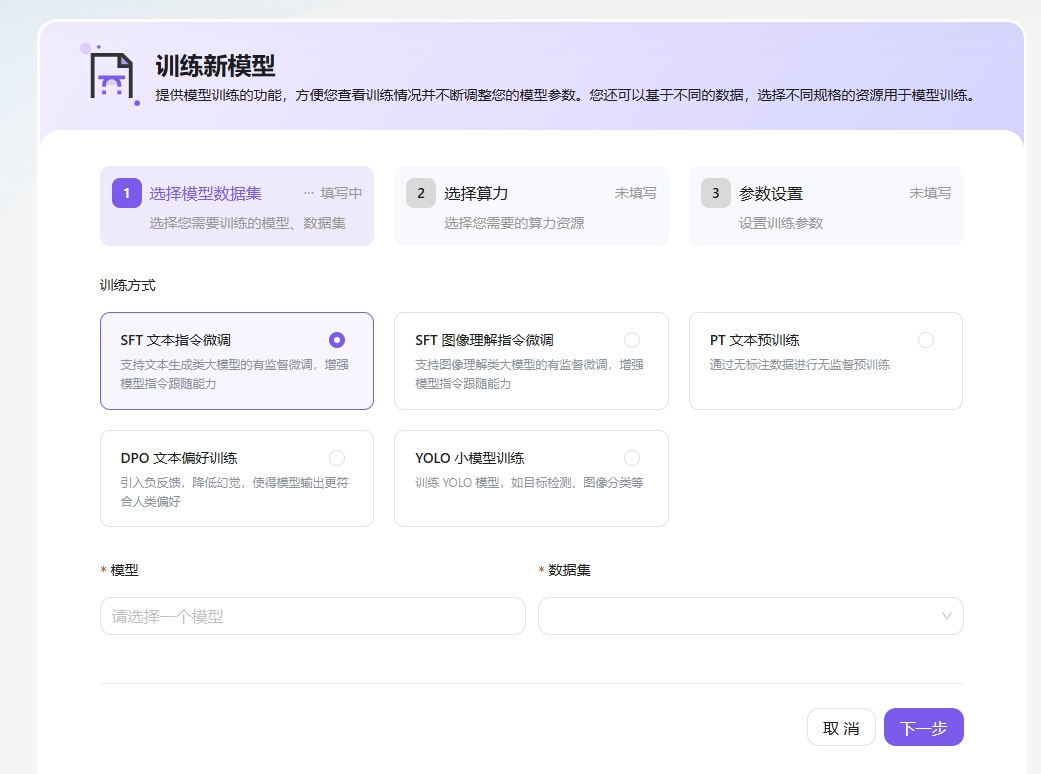Click the PT 文本预训练 card title
This screenshot has height=774, width=1041.
(755, 340)
